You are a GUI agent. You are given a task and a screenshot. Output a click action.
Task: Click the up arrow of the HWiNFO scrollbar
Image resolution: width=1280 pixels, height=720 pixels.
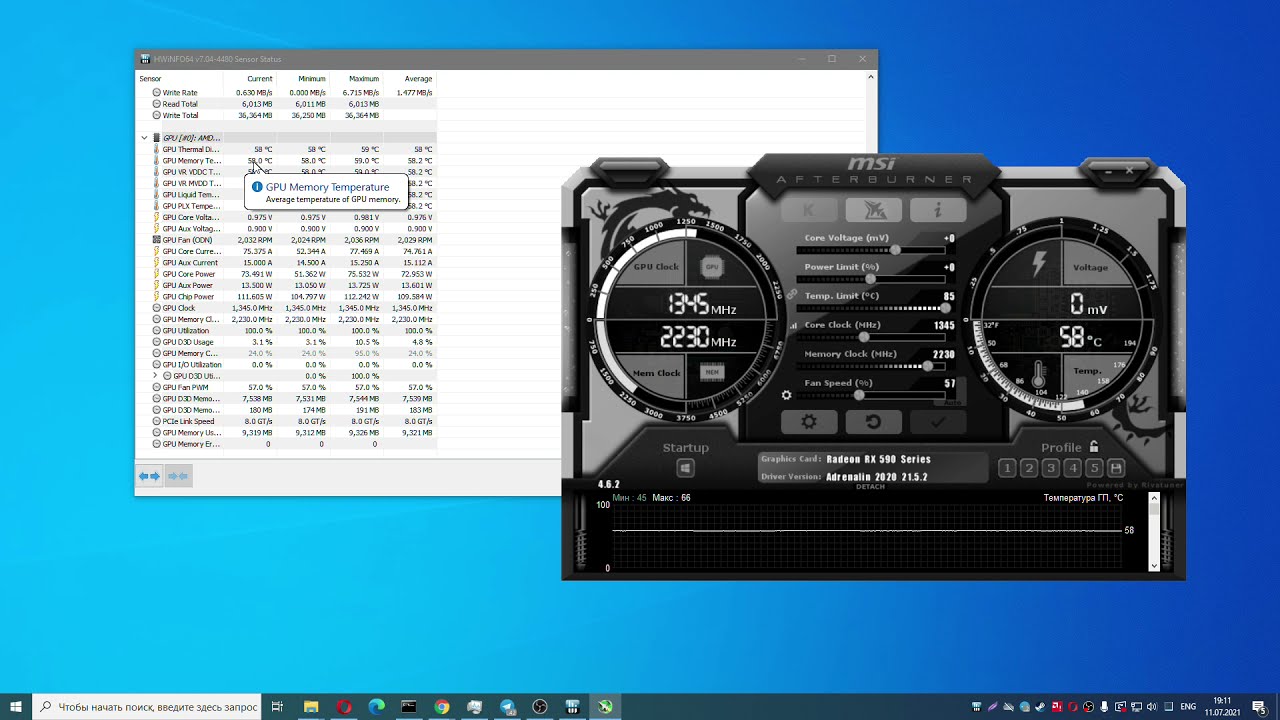(871, 76)
